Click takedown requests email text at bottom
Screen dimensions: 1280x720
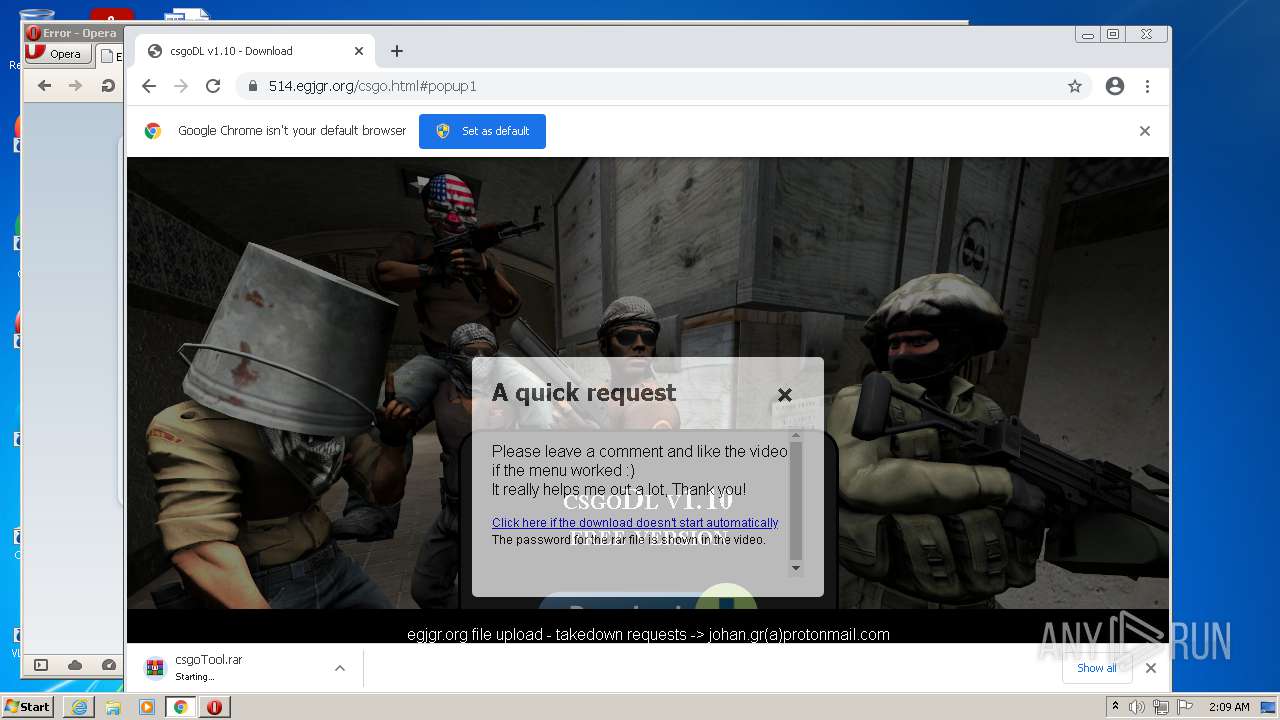click(x=648, y=634)
